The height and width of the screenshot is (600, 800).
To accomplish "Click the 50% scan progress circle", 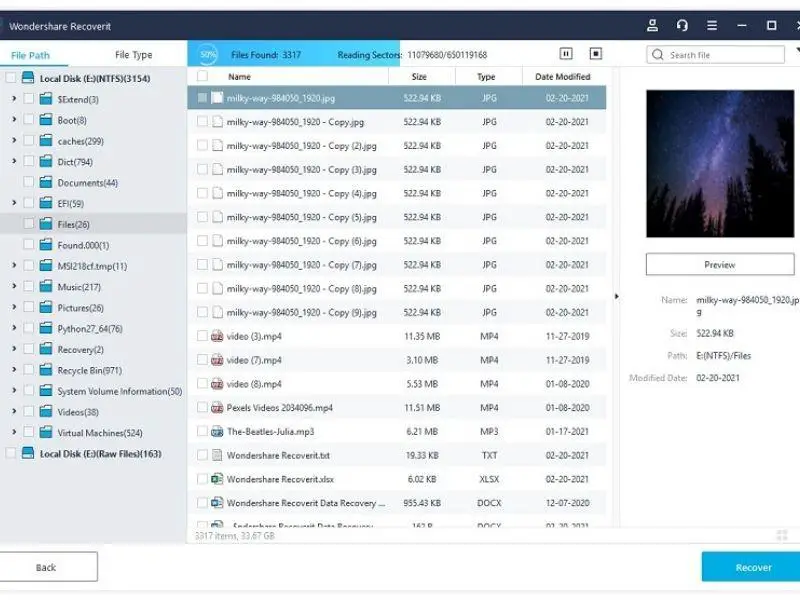I will pyautogui.click(x=208, y=54).
